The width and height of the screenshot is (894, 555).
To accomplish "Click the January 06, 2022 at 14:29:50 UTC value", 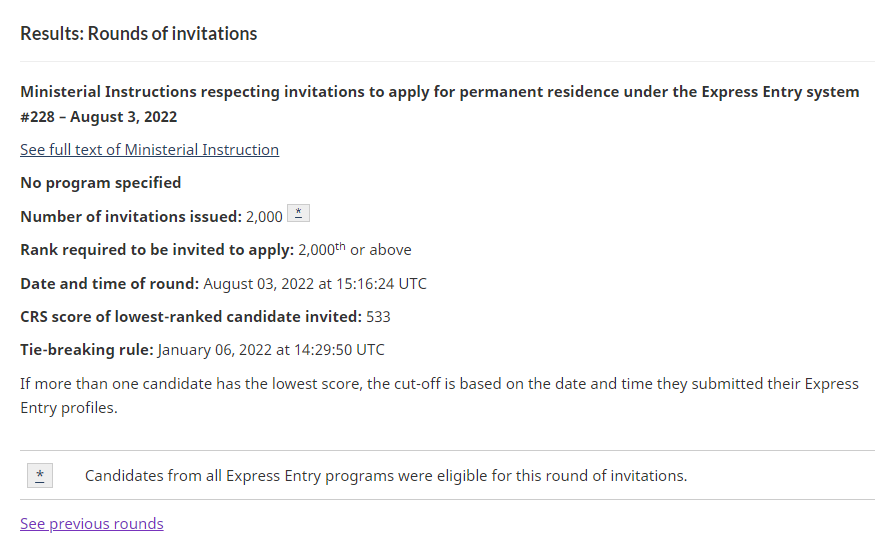I will (271, 350).
